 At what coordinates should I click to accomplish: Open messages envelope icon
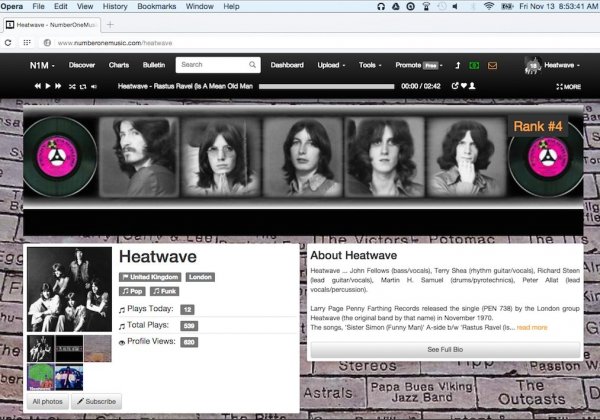(x=492, y=65)
